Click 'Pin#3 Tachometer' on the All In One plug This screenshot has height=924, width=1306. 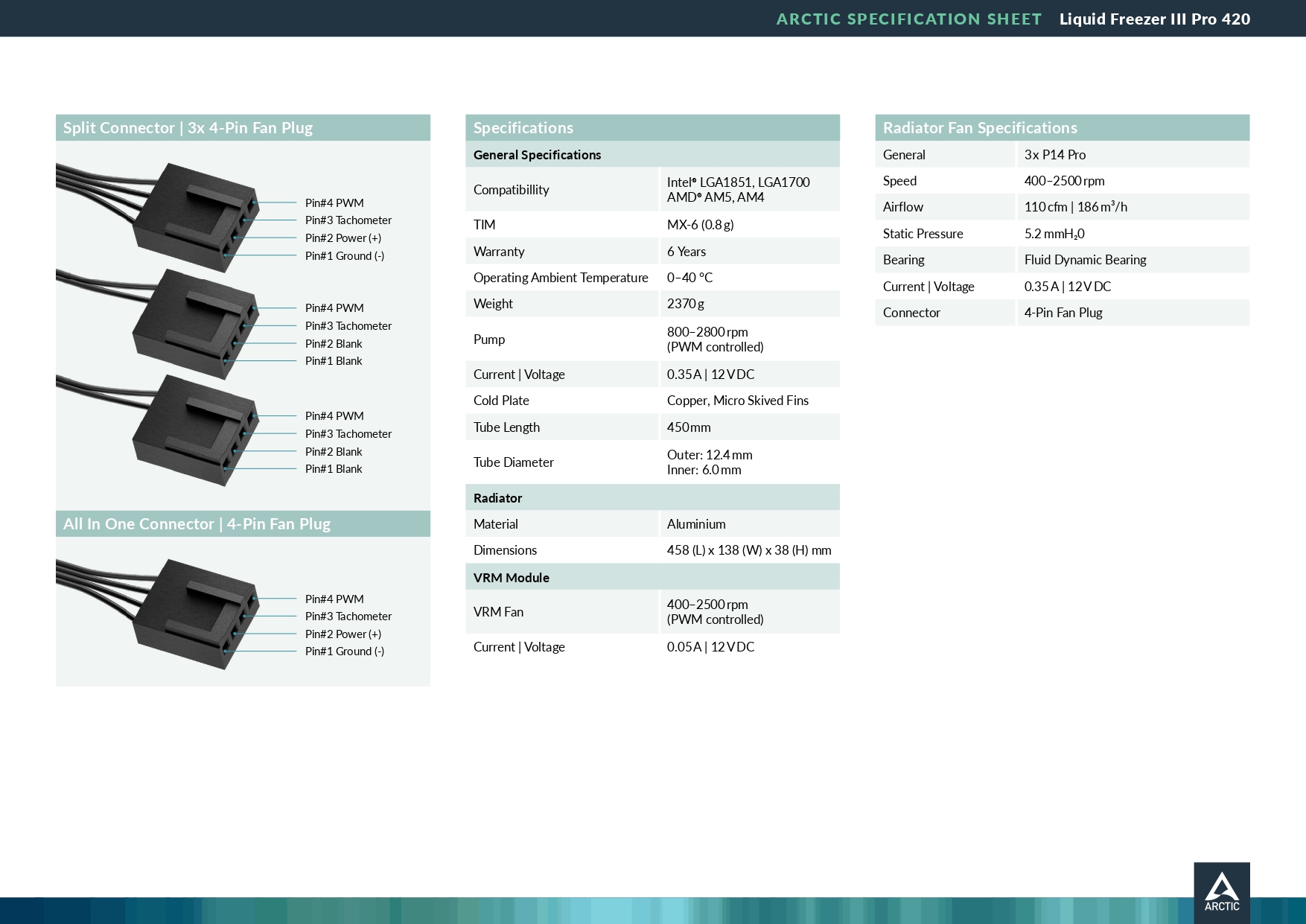point(348,616)
